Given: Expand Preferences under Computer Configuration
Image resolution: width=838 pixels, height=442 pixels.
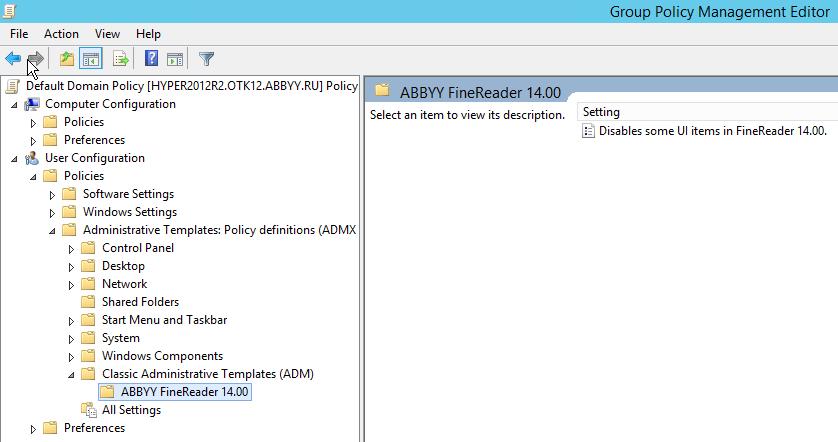Looking at the screenshot, I should point(33,141).
